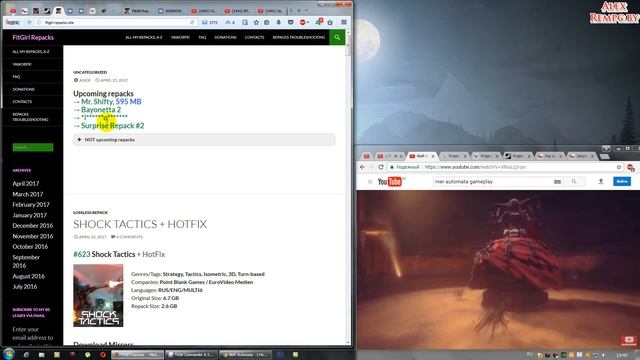Open March 2017 archive link
The height and width of the screenshot is (360, 640).
click(x=27, y=194)
